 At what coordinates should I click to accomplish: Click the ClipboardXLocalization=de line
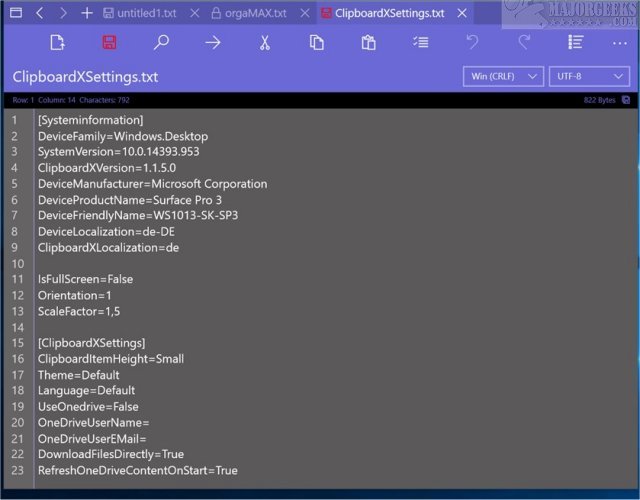[x=108, y=247]
